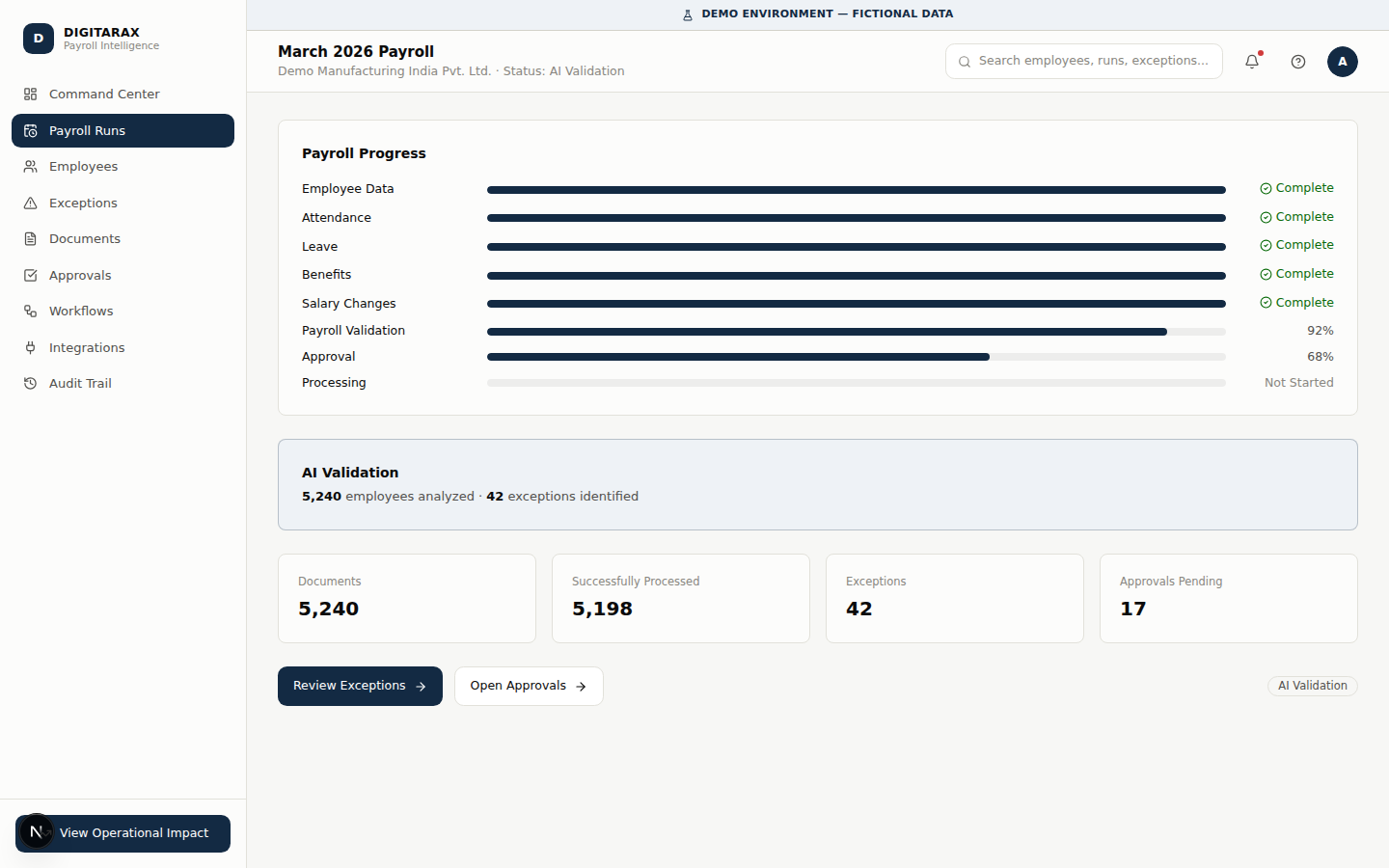Open the Exceptions 42 card
Viewport: 1389px width, 868px height.
click(955, 598)
